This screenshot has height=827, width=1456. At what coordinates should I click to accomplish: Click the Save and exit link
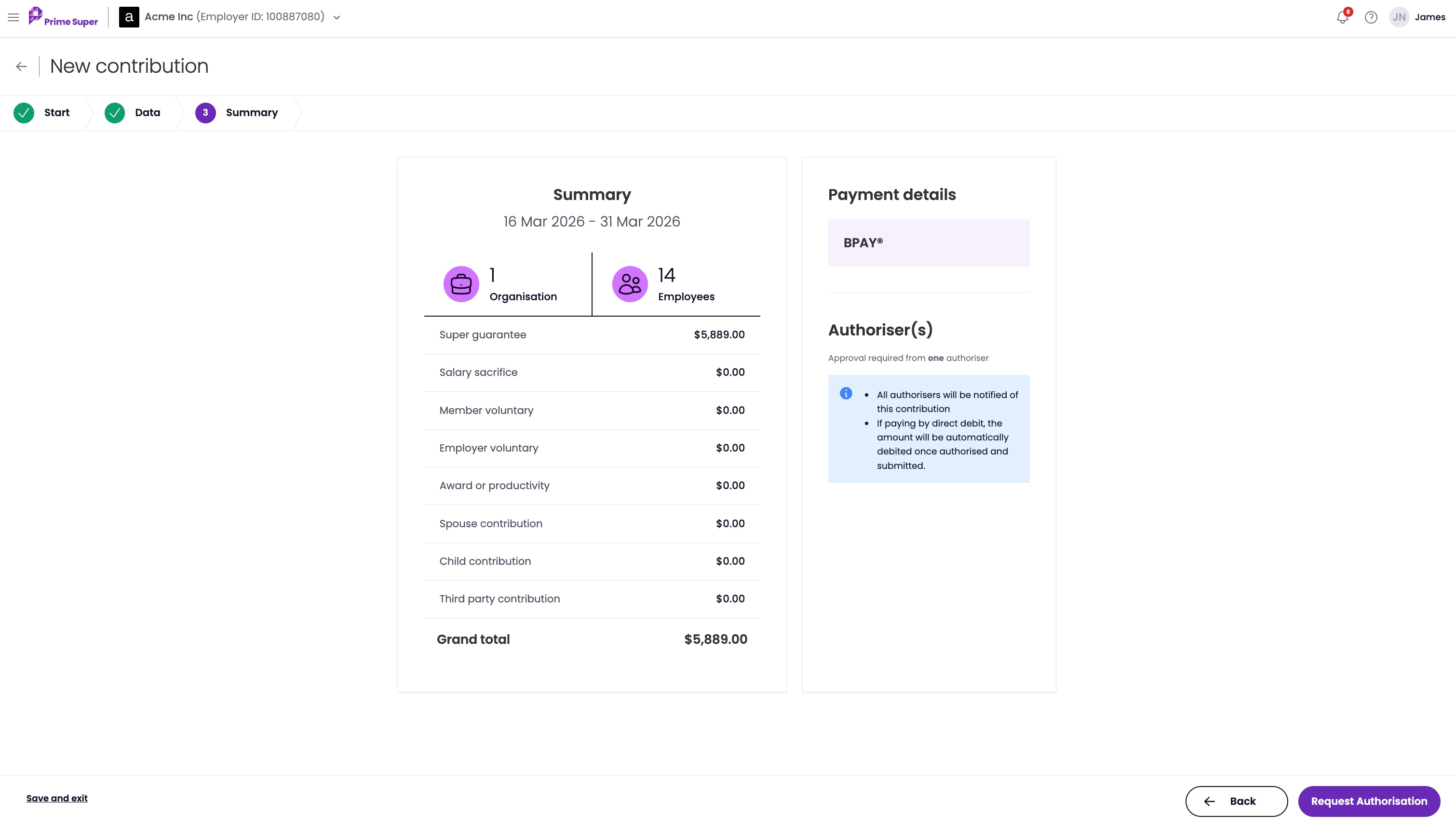[x=57, y=798]
